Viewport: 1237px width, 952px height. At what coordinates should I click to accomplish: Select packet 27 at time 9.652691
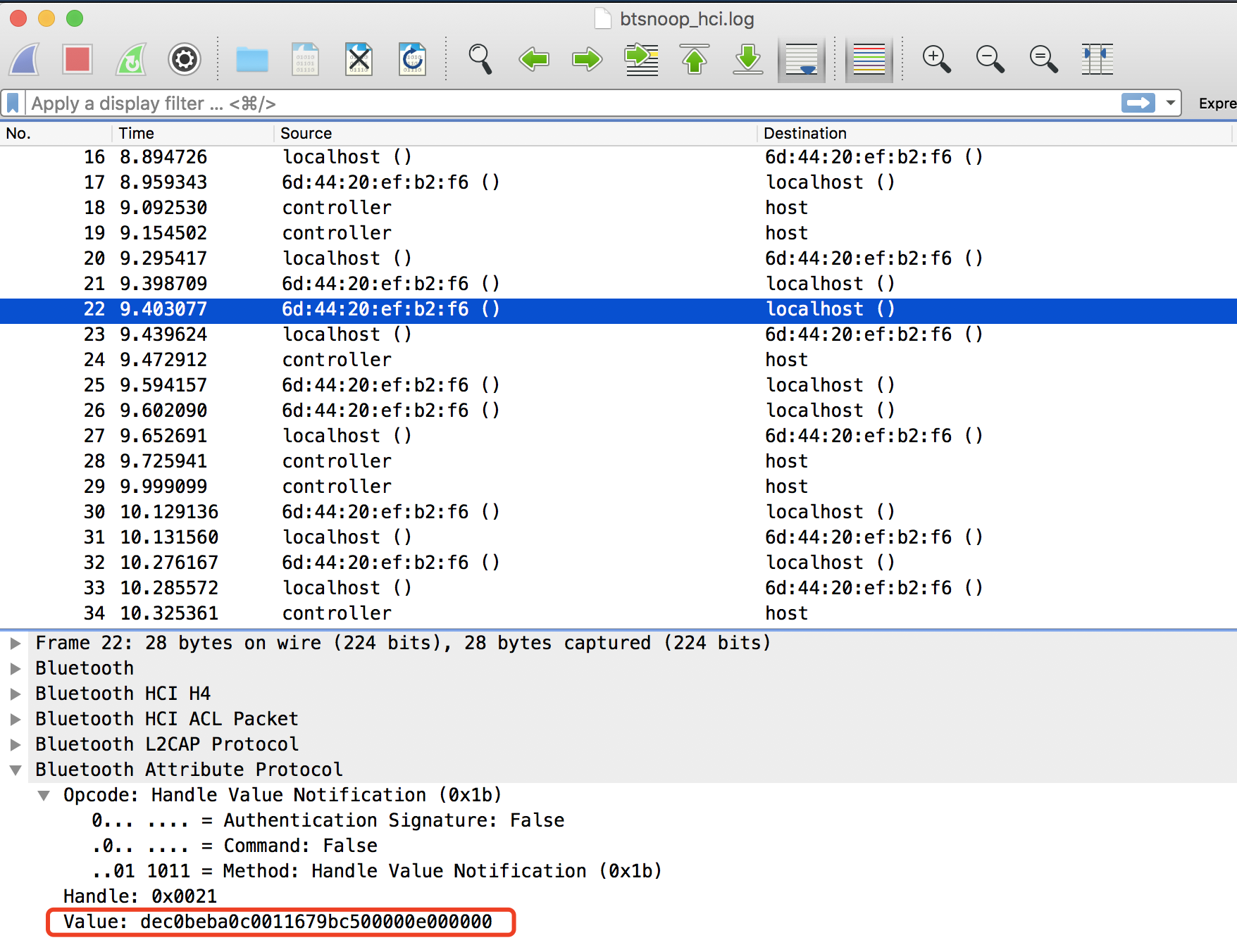click(x=618, y=436)
